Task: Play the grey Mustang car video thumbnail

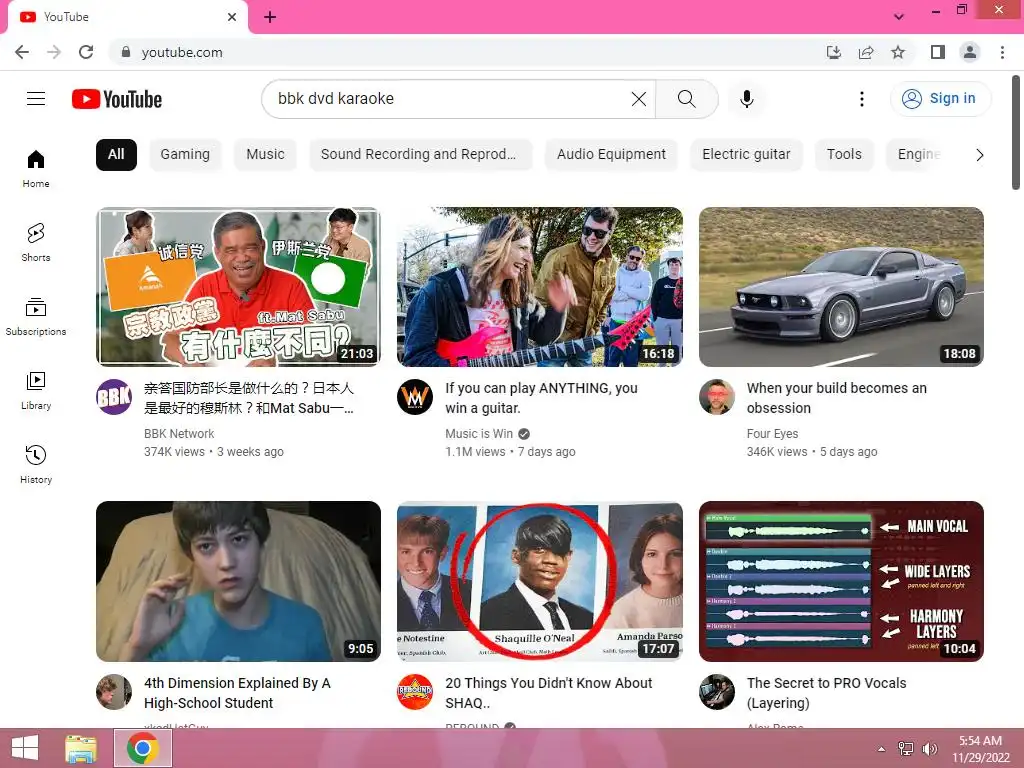Action: [841, 287]
